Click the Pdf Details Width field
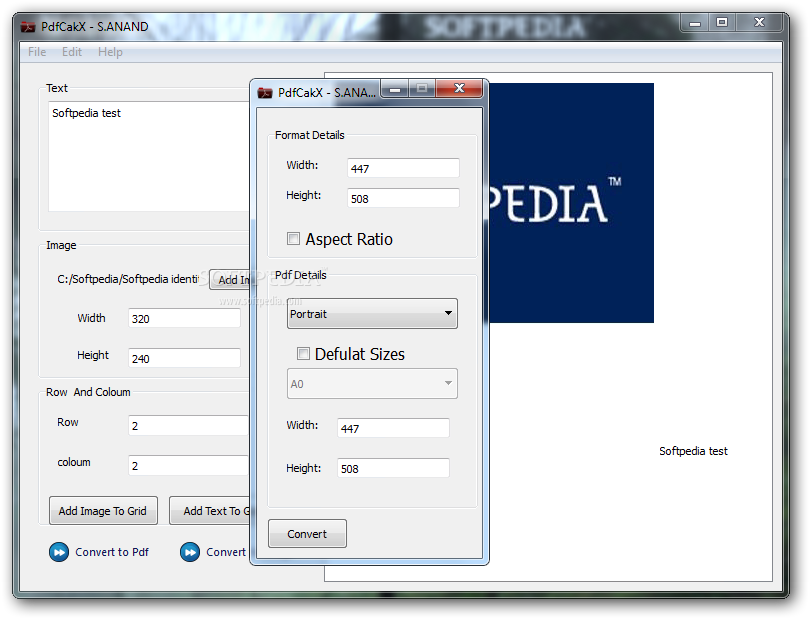Screen dimensions: 810x619 pyautogui.click(x=393, y=428)
